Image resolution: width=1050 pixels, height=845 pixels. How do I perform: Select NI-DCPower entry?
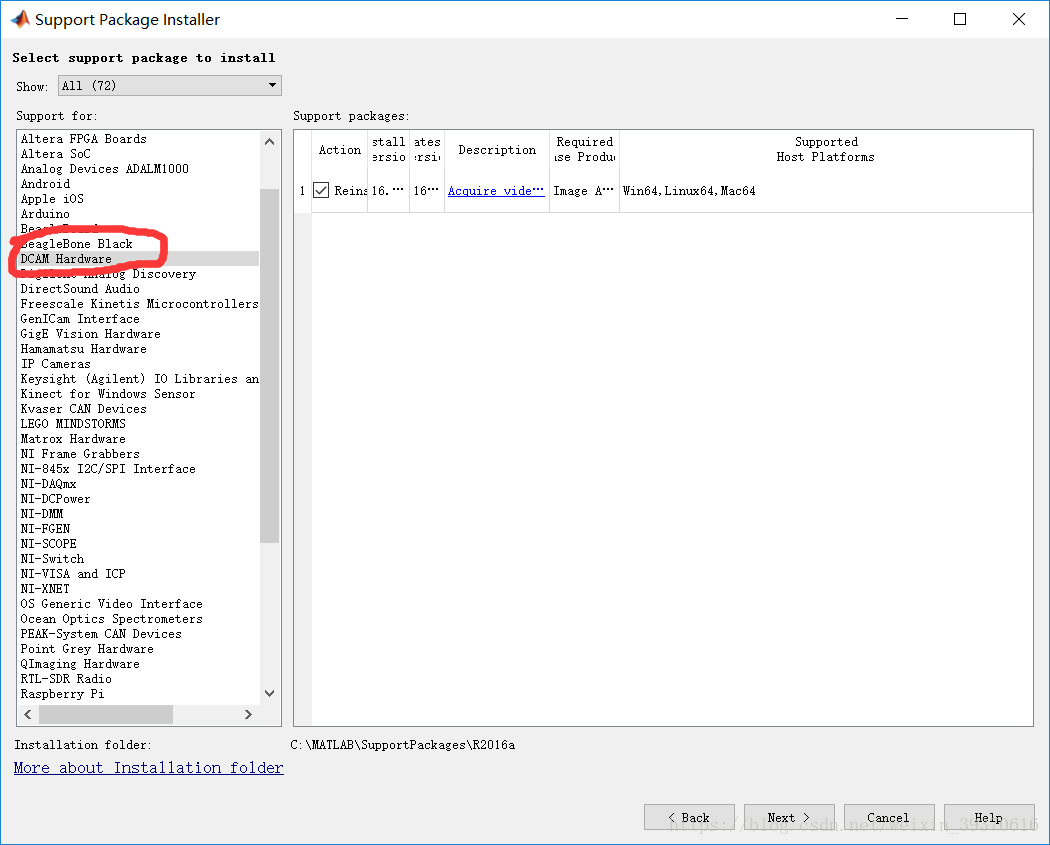pos(139,499)
